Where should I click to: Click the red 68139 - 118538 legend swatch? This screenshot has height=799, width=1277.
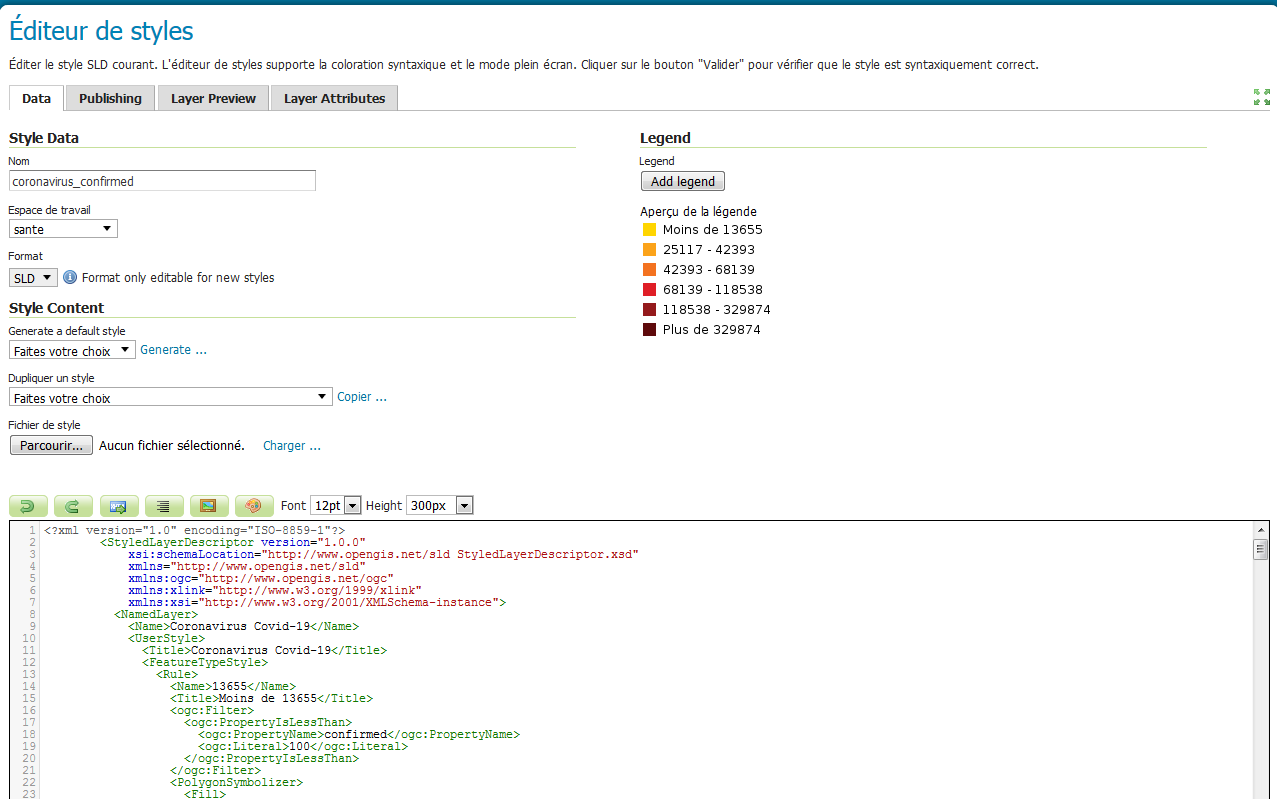tap(649, 290)
